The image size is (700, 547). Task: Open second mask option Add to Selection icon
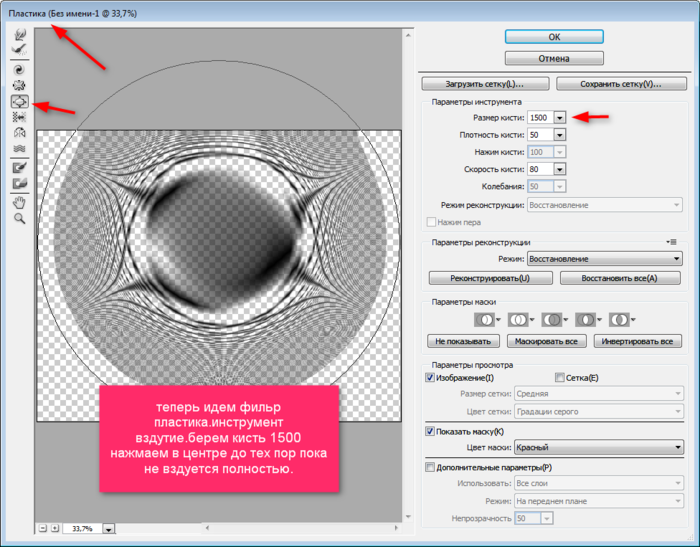[x=521, y=320]
